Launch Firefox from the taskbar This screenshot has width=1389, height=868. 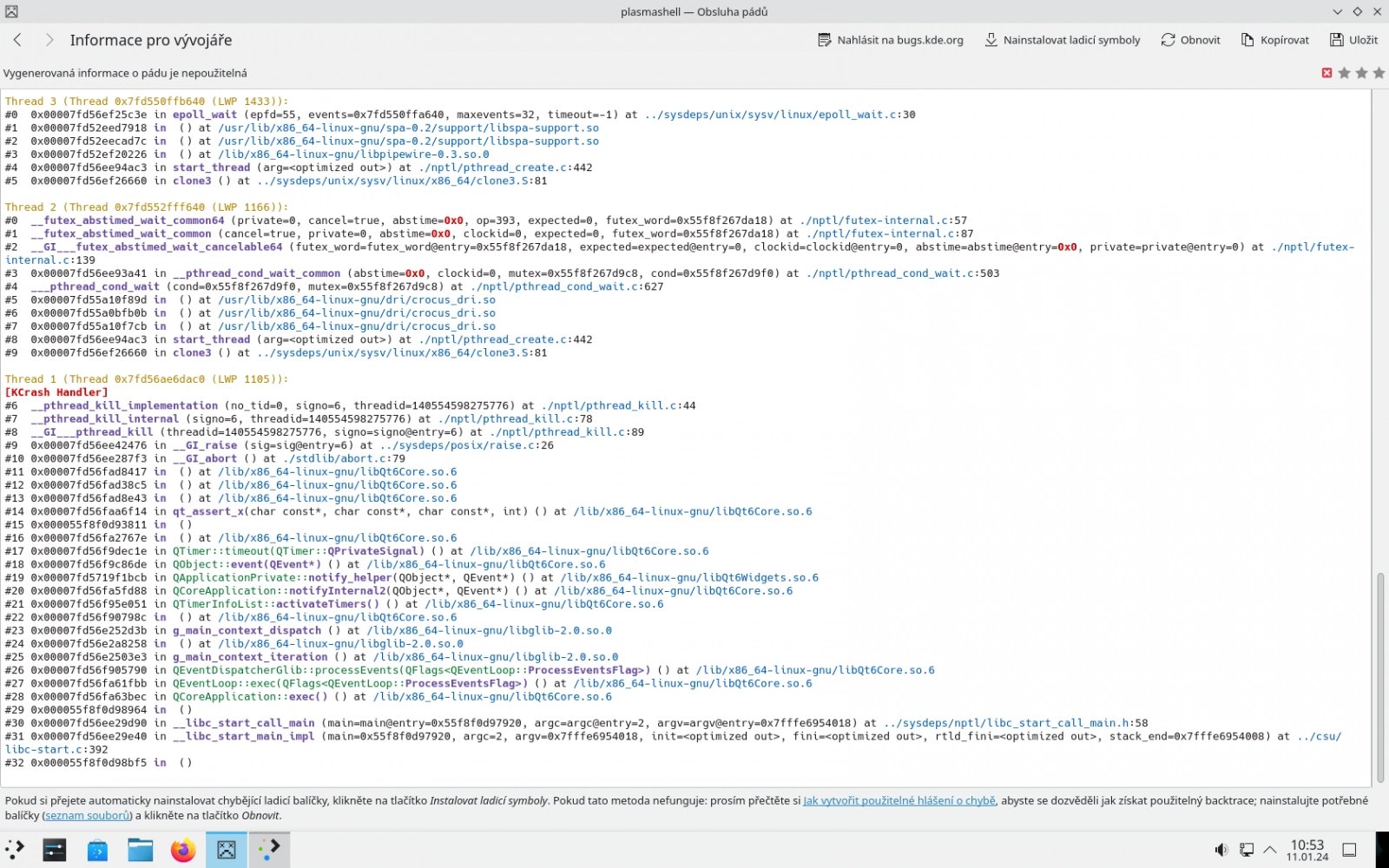(182, 850)
